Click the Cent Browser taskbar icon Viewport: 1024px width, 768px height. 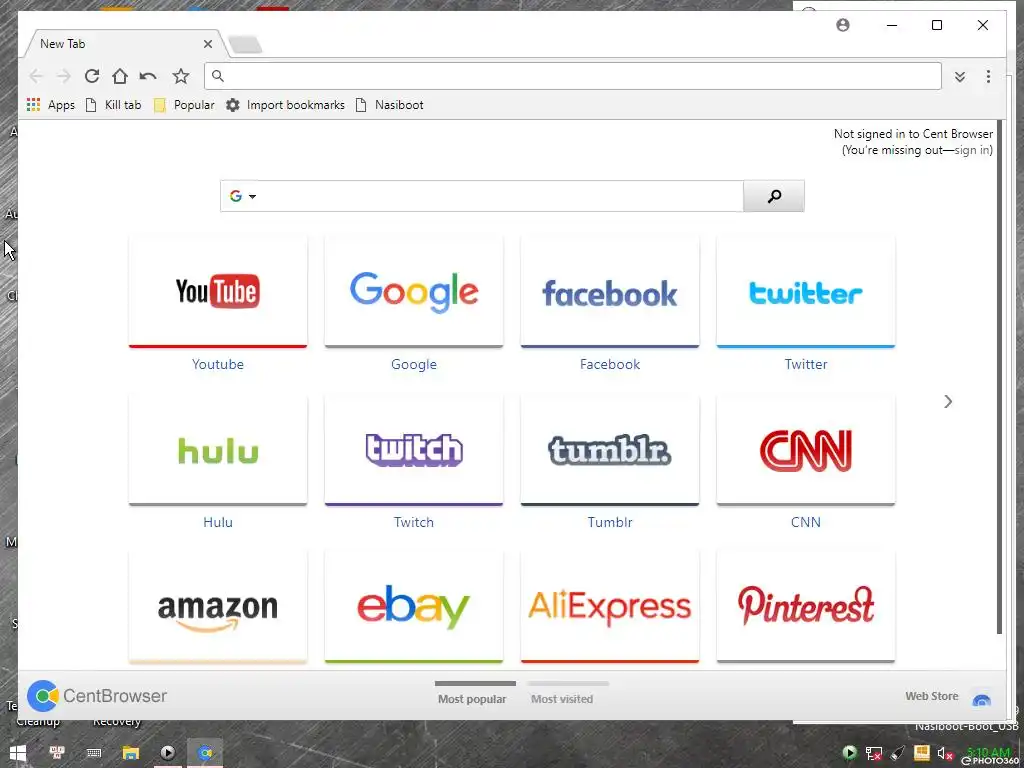click(205, 754)
